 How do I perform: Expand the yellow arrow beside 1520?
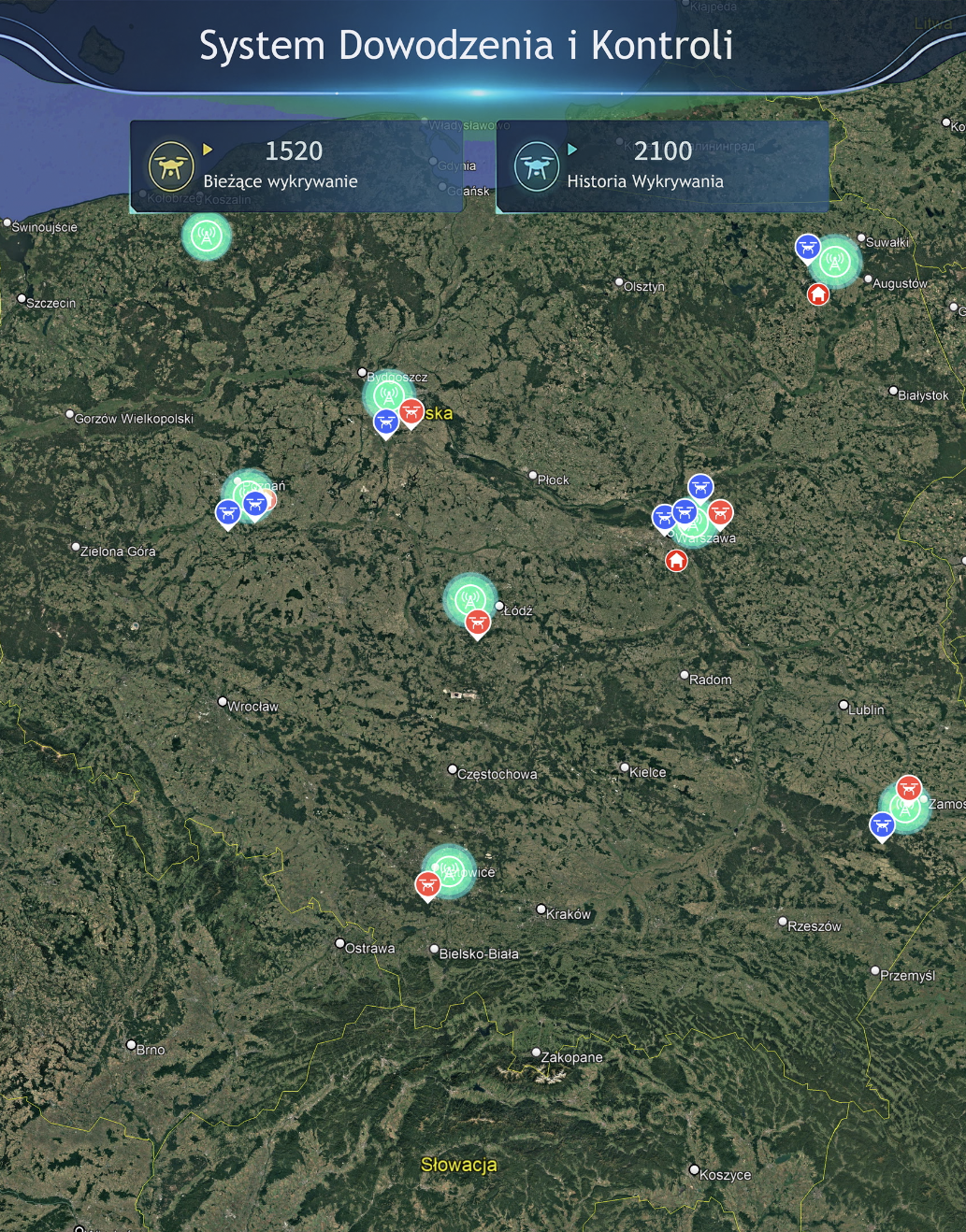tap(208, 150)
